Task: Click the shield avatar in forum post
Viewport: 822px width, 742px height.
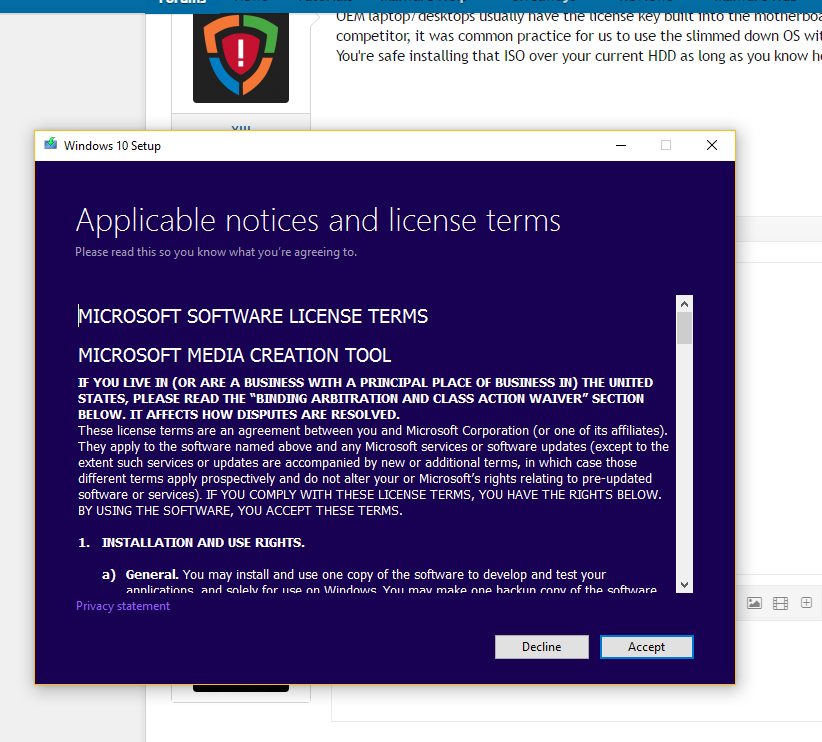Action: (x=241, y=56)
